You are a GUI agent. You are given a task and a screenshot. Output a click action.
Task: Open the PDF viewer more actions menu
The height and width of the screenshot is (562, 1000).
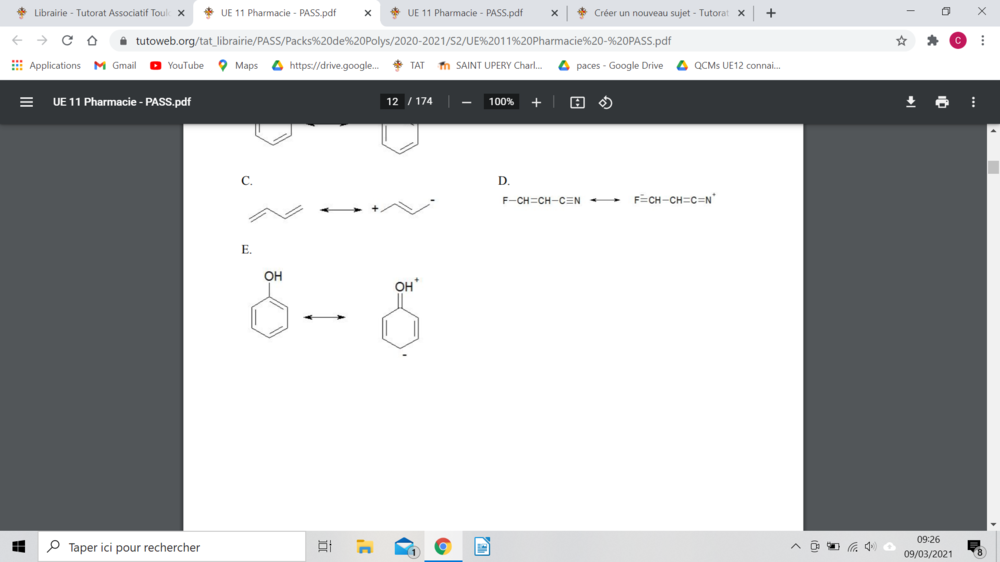coord(973,102)
